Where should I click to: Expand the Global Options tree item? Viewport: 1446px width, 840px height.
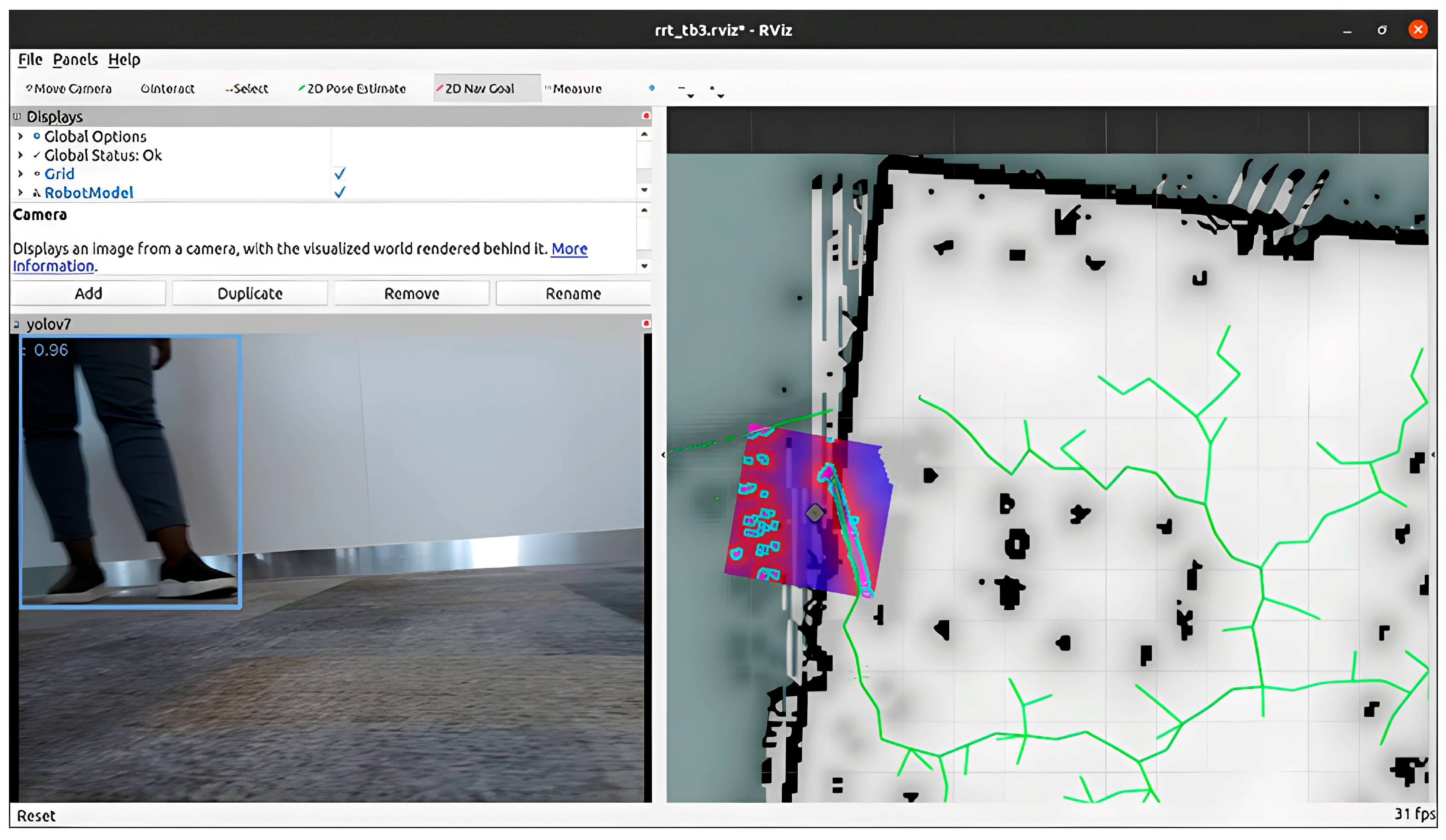21,137
